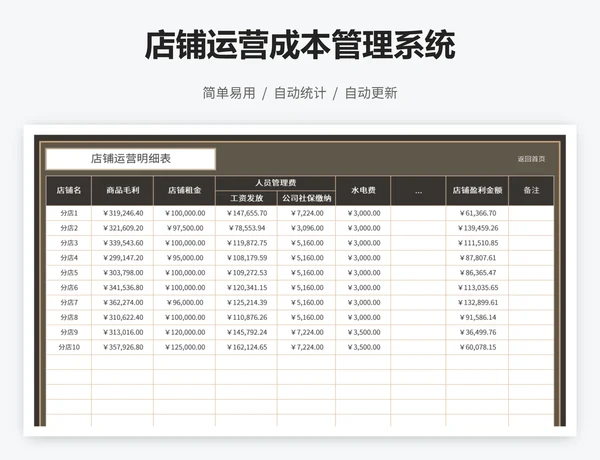Viewport: 600px width, 460px height.
Task: Click the ¥147,655.70 salary cell
Action: pyautogui.click(x=246, y=213)
